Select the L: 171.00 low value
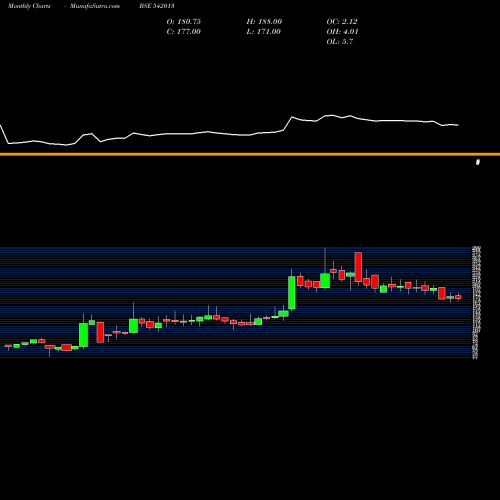The image size is (500, 500). pos(264,32)
